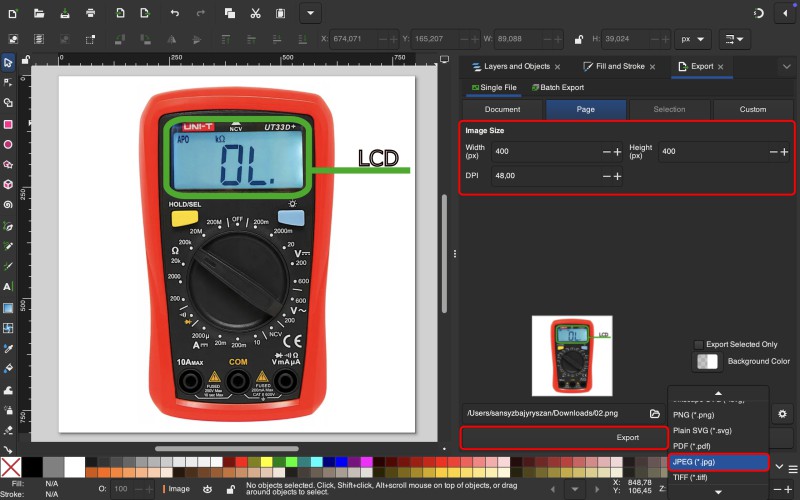Open the px units dropdown
Image resolution: width=800 pixels, height=500 pixels.
(x=692, y=39)
